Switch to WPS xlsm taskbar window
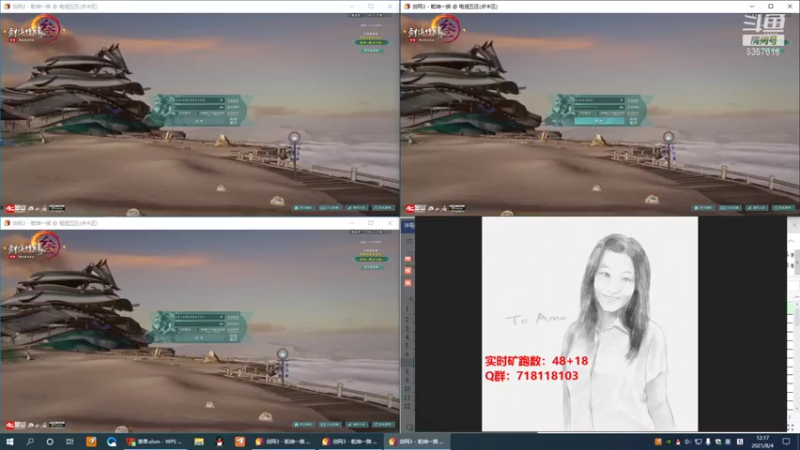800x450 pixels. point(155,441)
